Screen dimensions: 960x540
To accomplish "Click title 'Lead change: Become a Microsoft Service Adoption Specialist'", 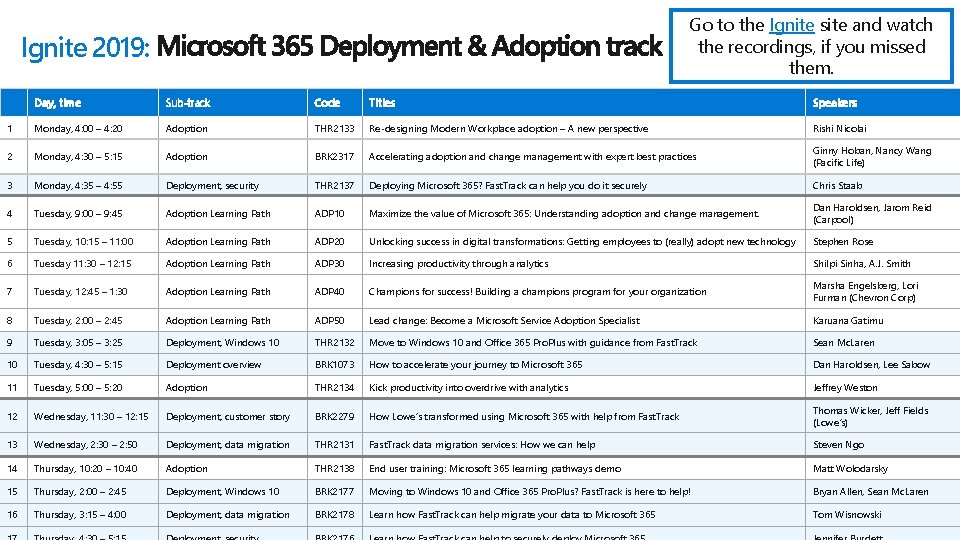I will click(x=504, y=321).
